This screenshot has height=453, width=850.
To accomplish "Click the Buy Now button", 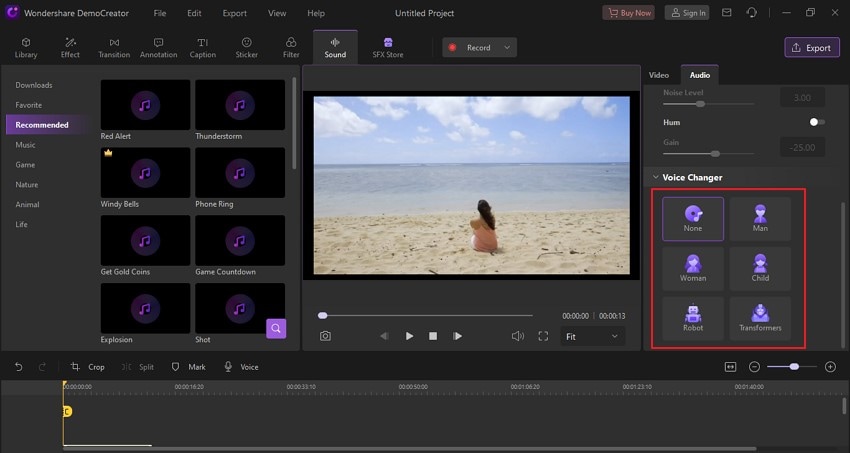I will coord(628,13).
